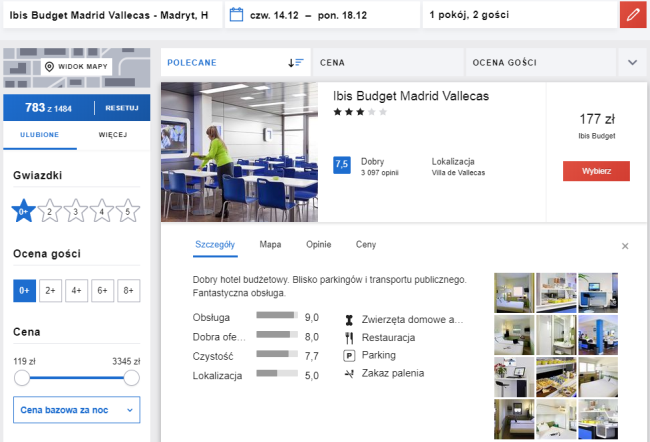650x442 pixels.
Task: Close the hotel details panel
Action: 625,246
